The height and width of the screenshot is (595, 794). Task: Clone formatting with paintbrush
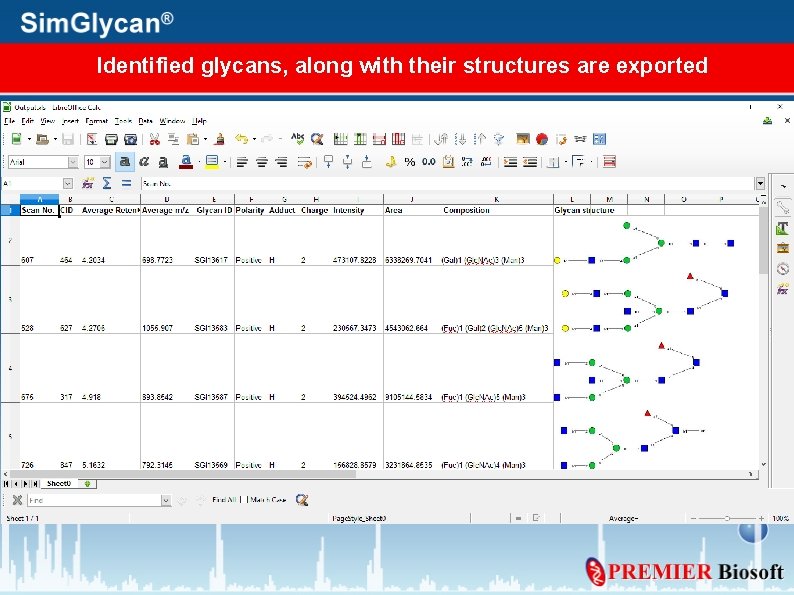220,139
